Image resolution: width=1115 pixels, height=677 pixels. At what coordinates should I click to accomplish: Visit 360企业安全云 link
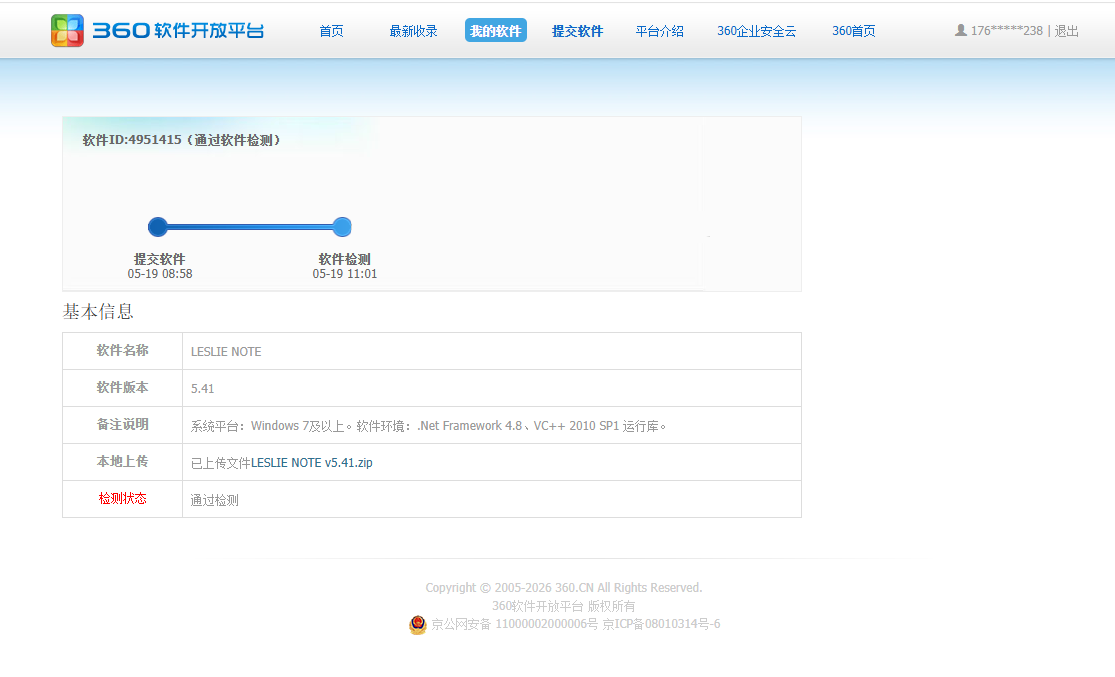(757, 31)
